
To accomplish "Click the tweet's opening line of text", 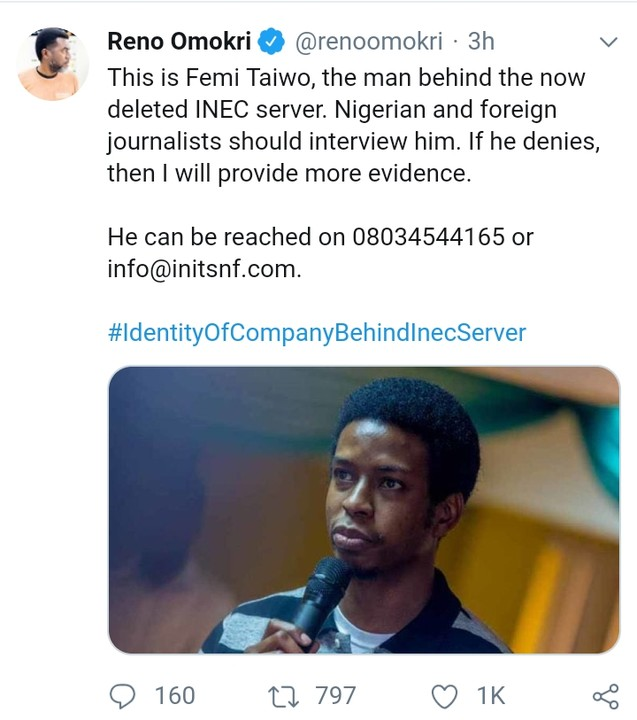I will coord(345,76).
